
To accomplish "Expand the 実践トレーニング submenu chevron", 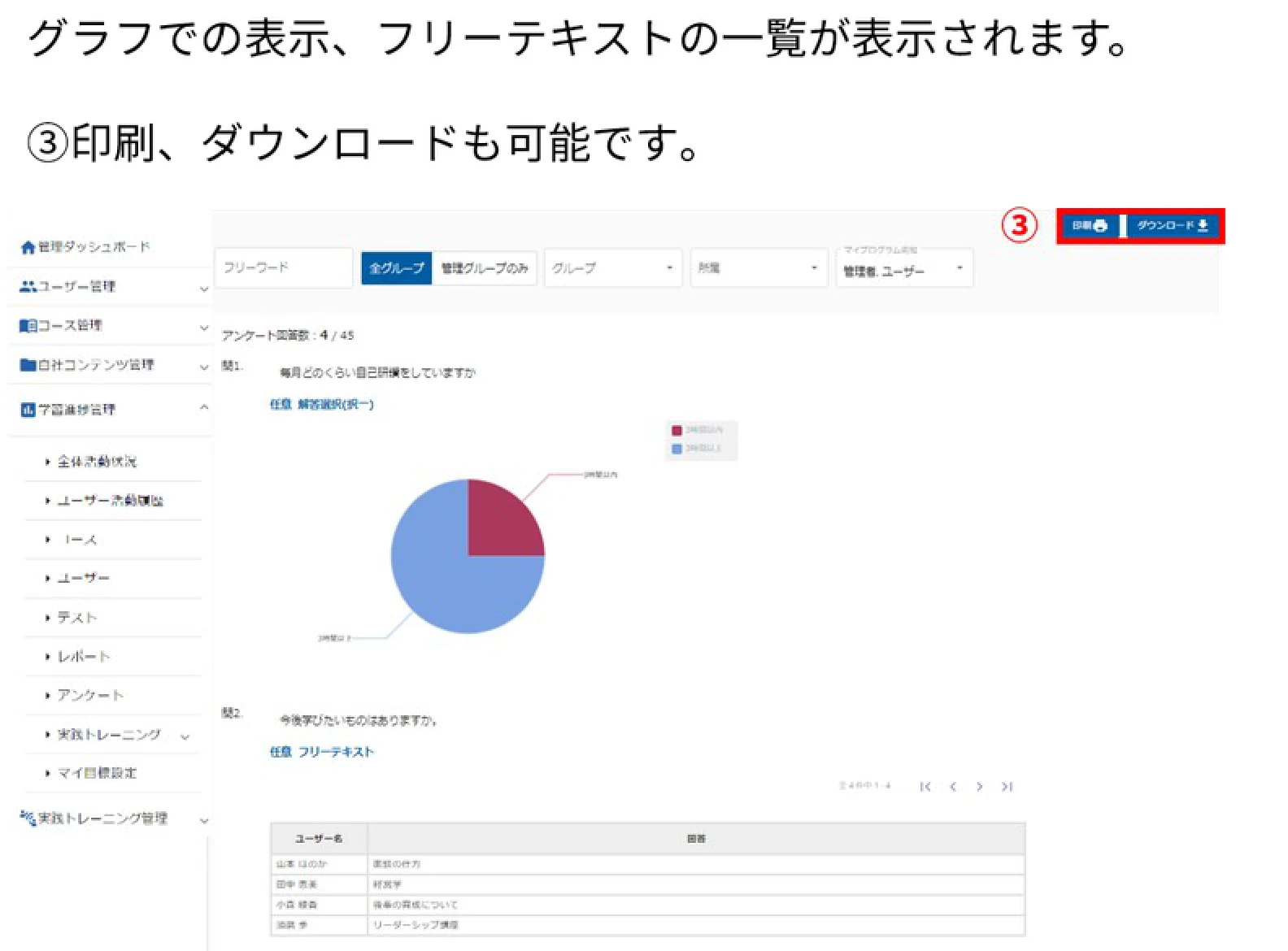I will 185,736.
